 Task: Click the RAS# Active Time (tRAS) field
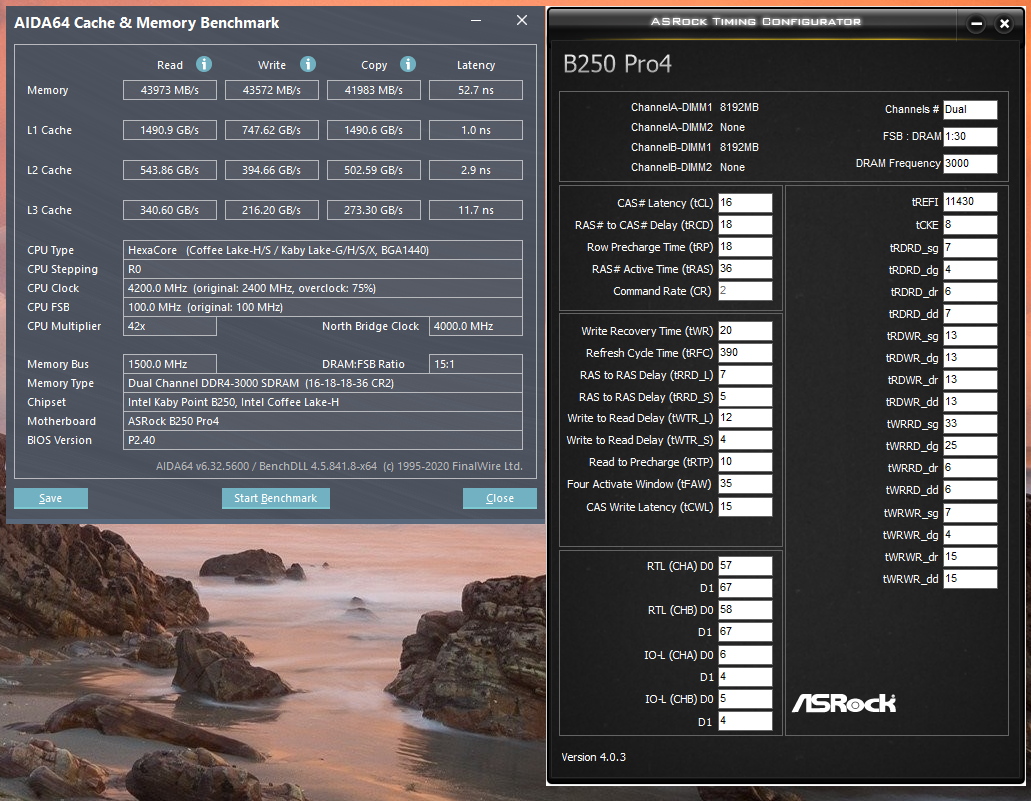[745, 269]
